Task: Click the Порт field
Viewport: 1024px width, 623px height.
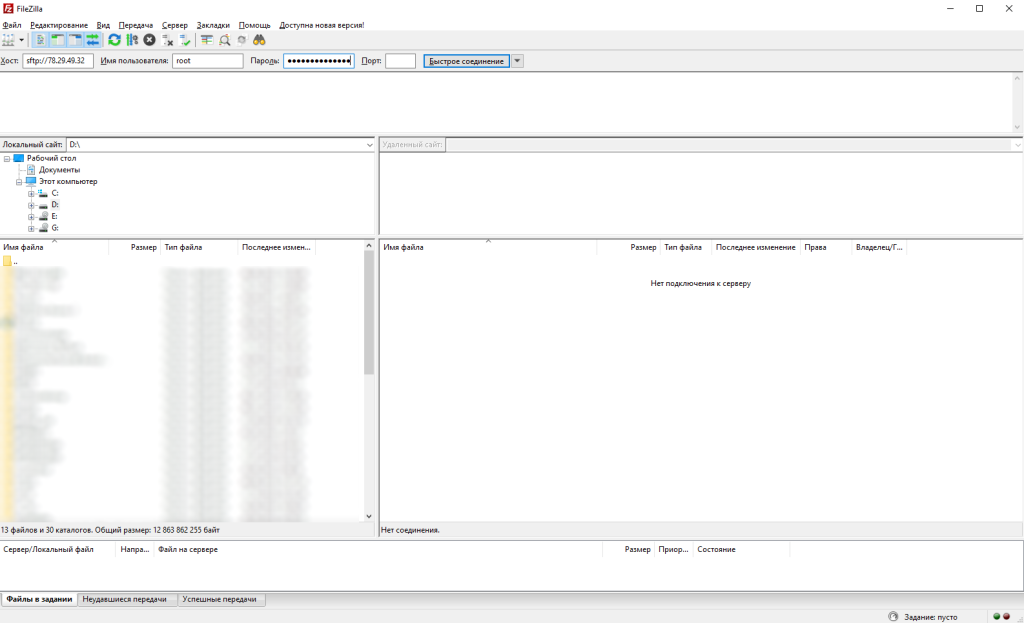Action: pos(400,61)
